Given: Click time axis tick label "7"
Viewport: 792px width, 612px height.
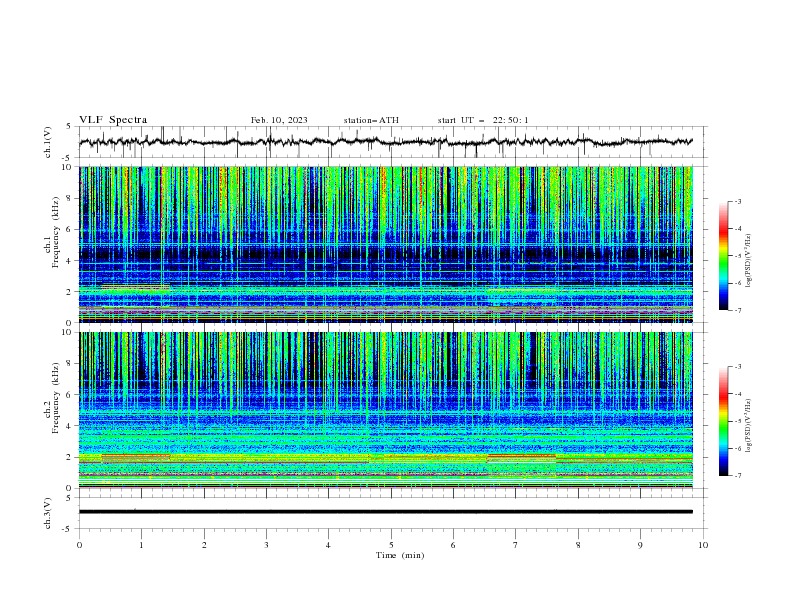Looking at the screenshot, I should (516, 545).
